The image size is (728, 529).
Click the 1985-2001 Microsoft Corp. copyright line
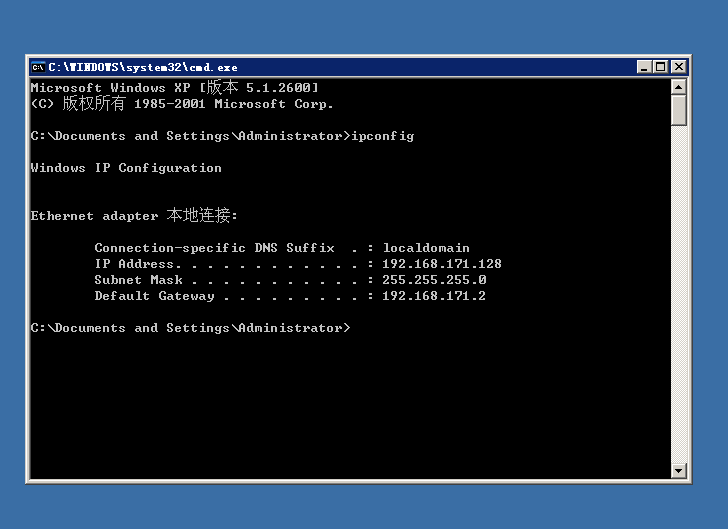[182, 103]
